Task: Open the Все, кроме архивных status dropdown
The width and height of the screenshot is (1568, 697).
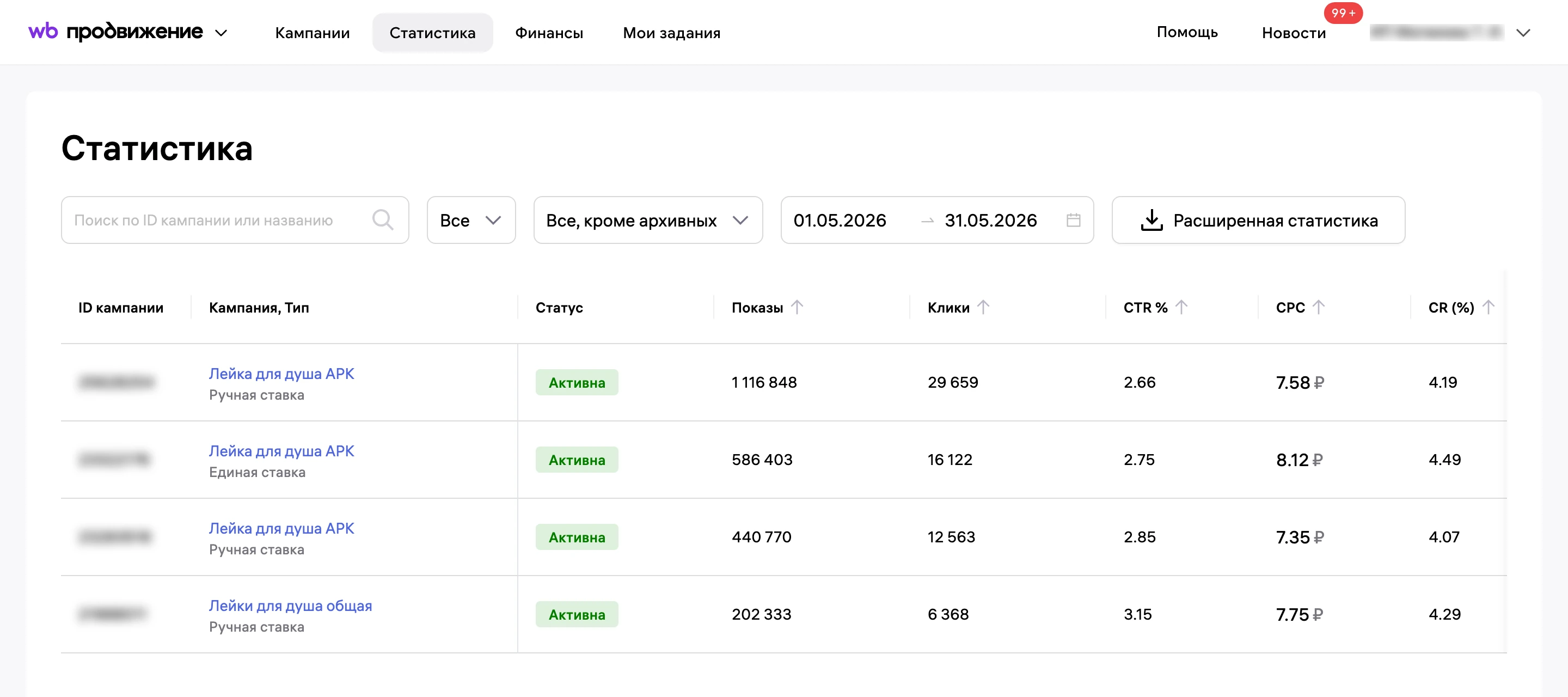Action: pos(648,220)
